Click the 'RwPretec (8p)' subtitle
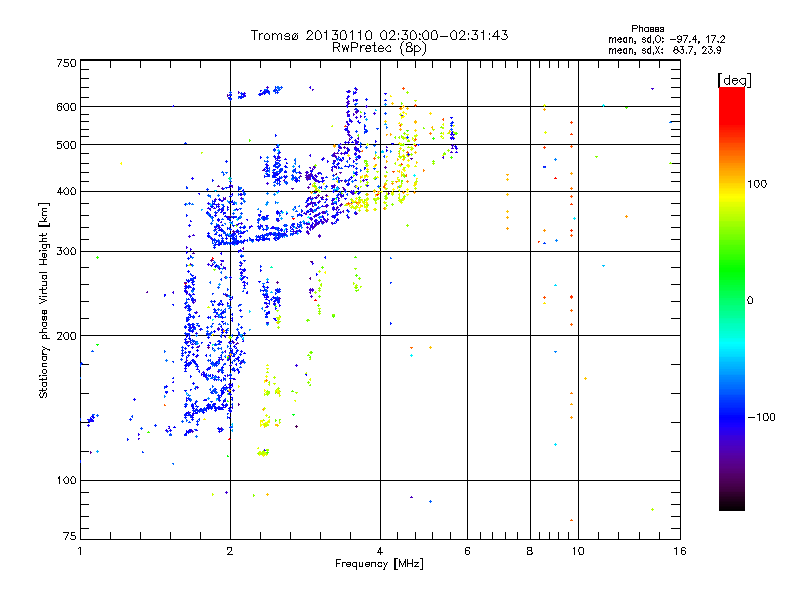800x600 pixels. tap(379, 48)
